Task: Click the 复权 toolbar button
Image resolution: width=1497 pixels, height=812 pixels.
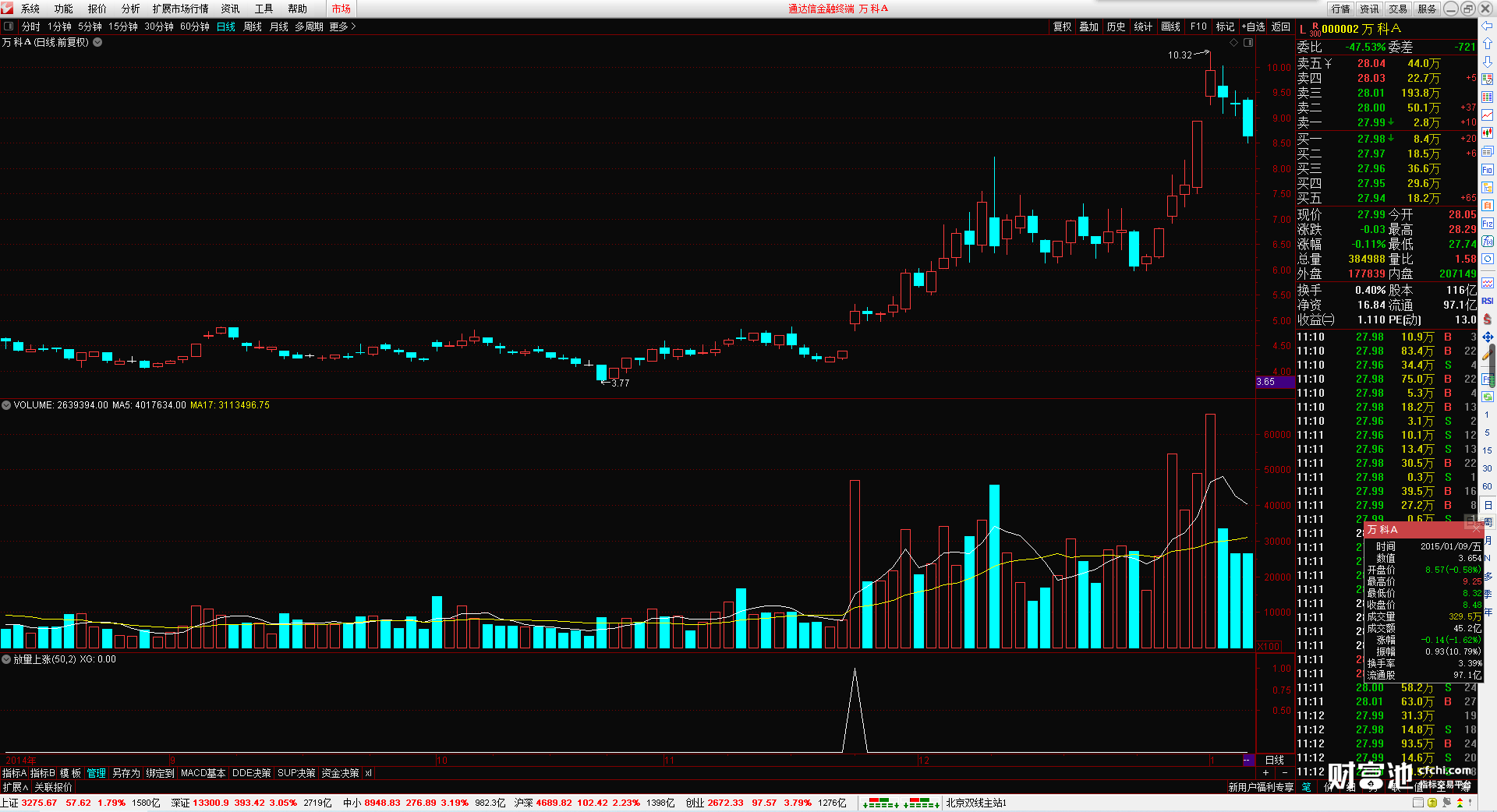Action: point(1063,26)
